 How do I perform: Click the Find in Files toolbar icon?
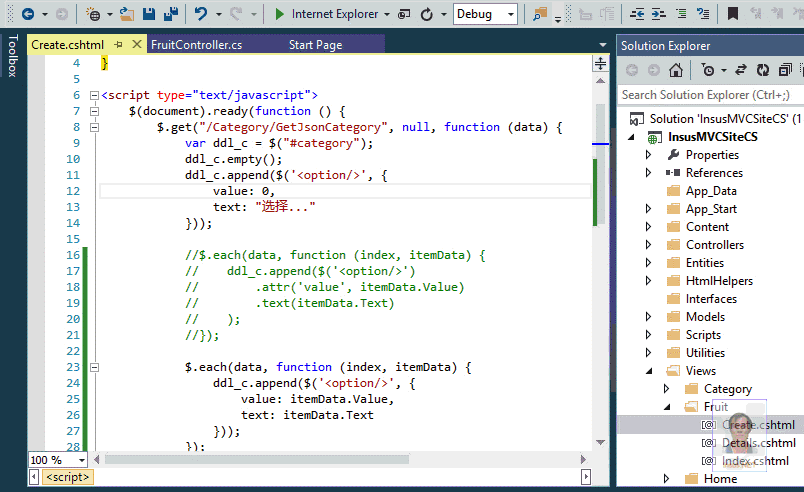(x=540, y=14)
